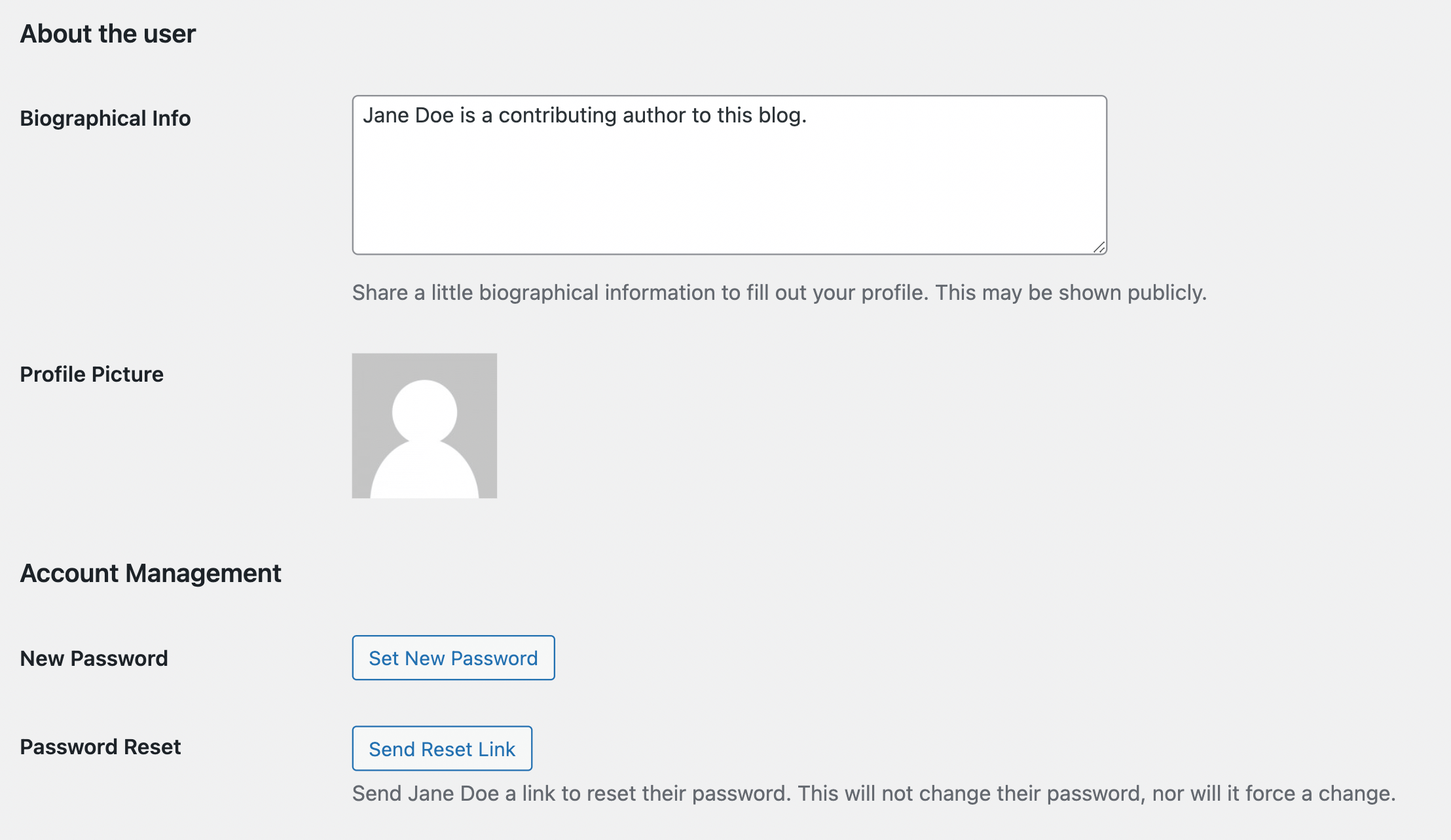Click the New Password label
The height and width of the screenshot is (840, 1451).
pyautogui.click(x=94, y=659)
